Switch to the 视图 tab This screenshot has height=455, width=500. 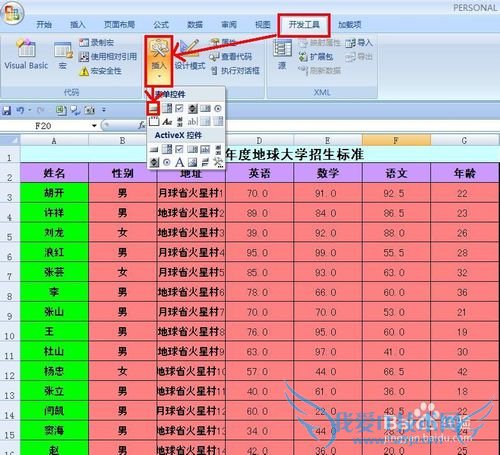263,24
